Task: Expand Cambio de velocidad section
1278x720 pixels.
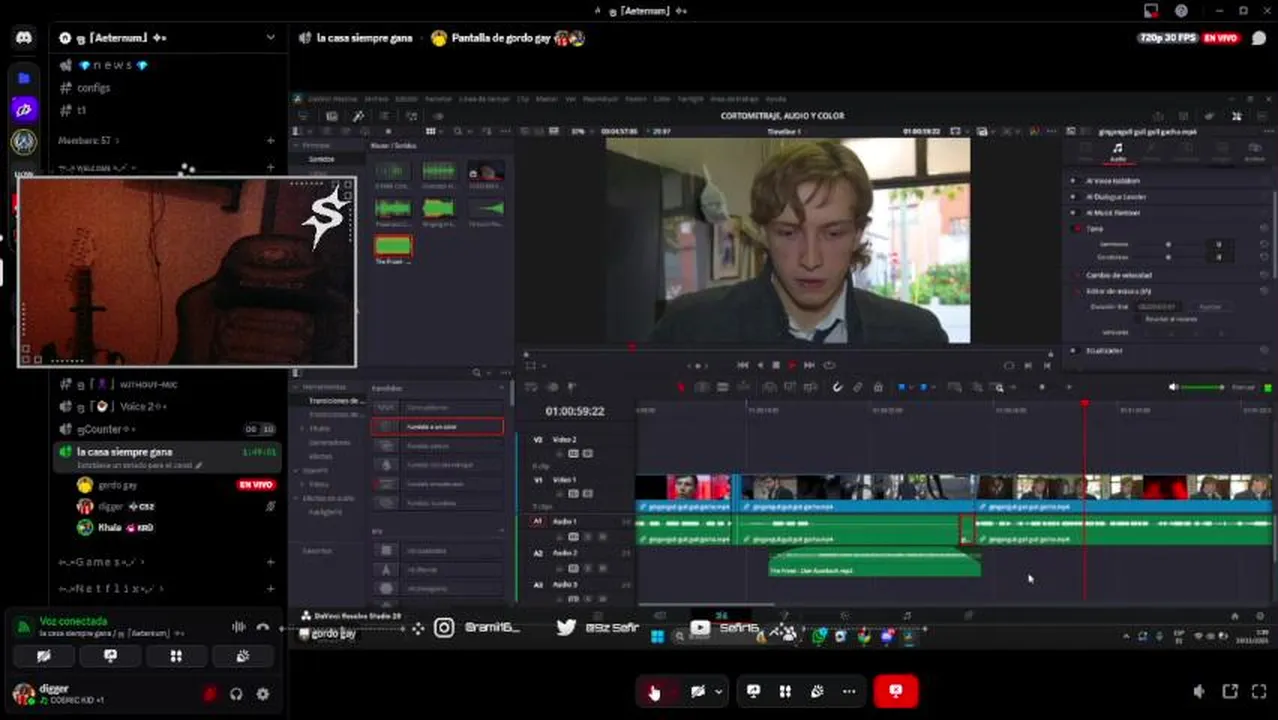Action: point(1118,275)
